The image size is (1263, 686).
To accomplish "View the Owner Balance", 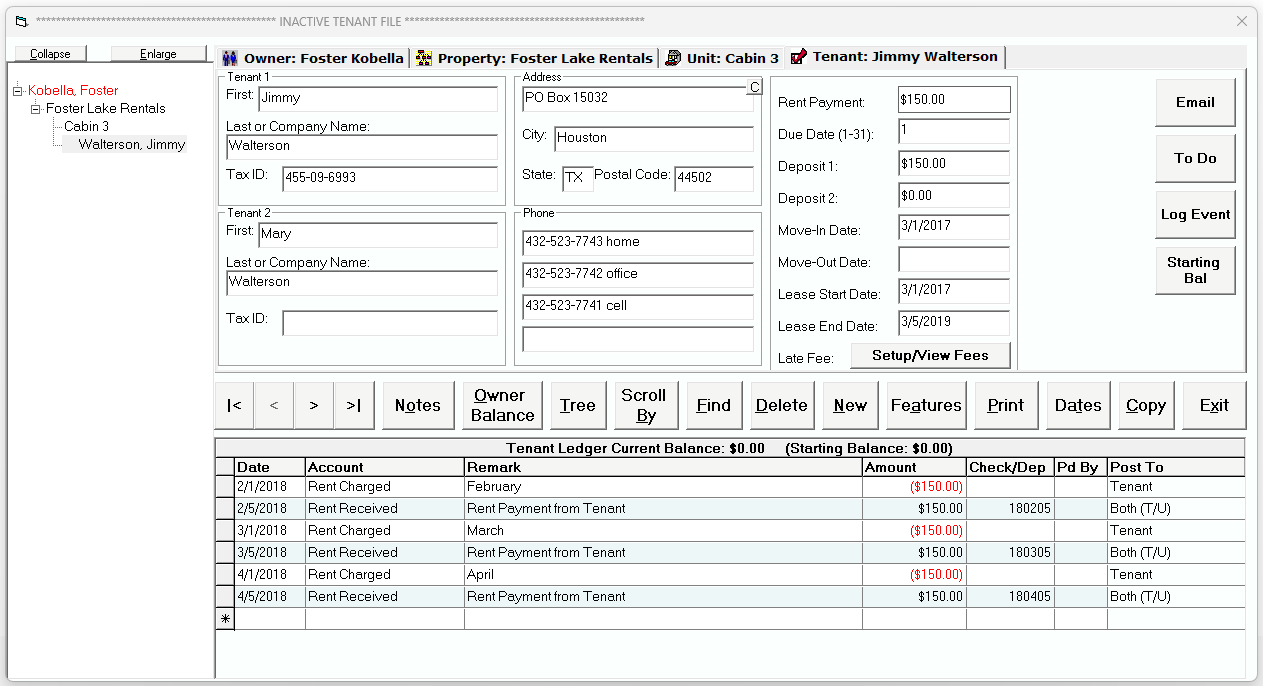I will point(501,405).
